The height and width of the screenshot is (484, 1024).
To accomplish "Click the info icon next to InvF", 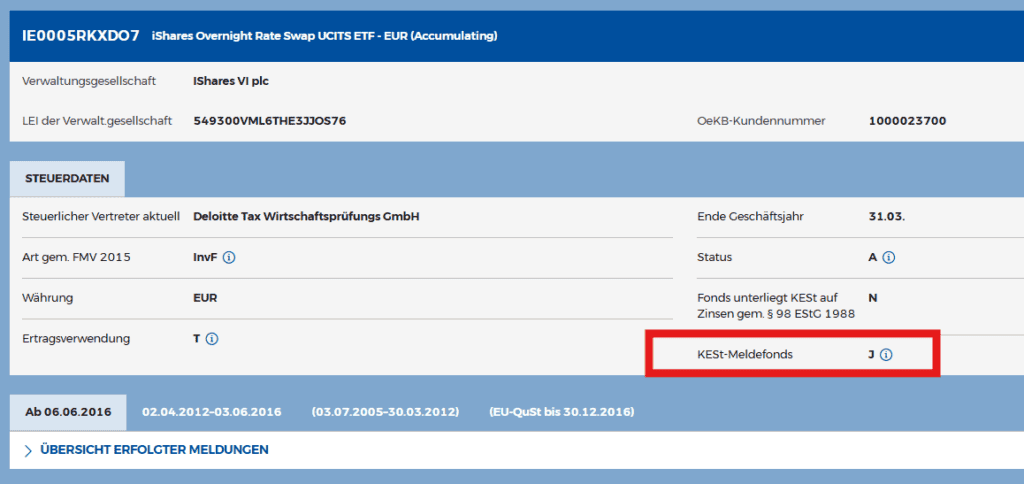I will tap(229, 258).
